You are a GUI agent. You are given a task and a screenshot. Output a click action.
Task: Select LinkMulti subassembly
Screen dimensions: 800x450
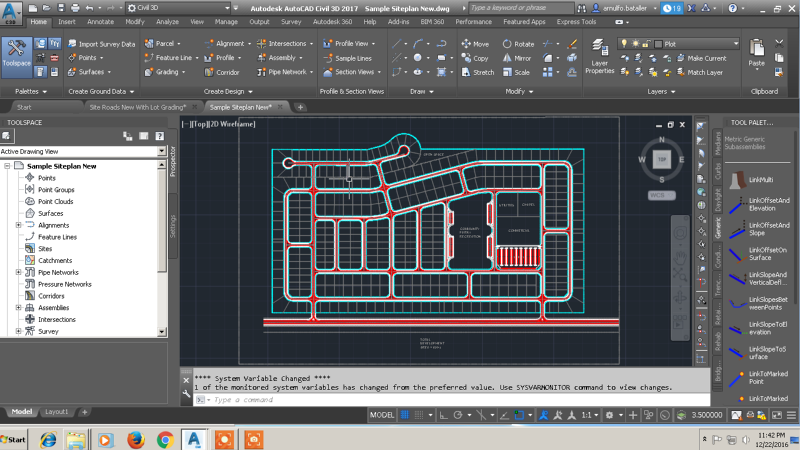(758, 180)
